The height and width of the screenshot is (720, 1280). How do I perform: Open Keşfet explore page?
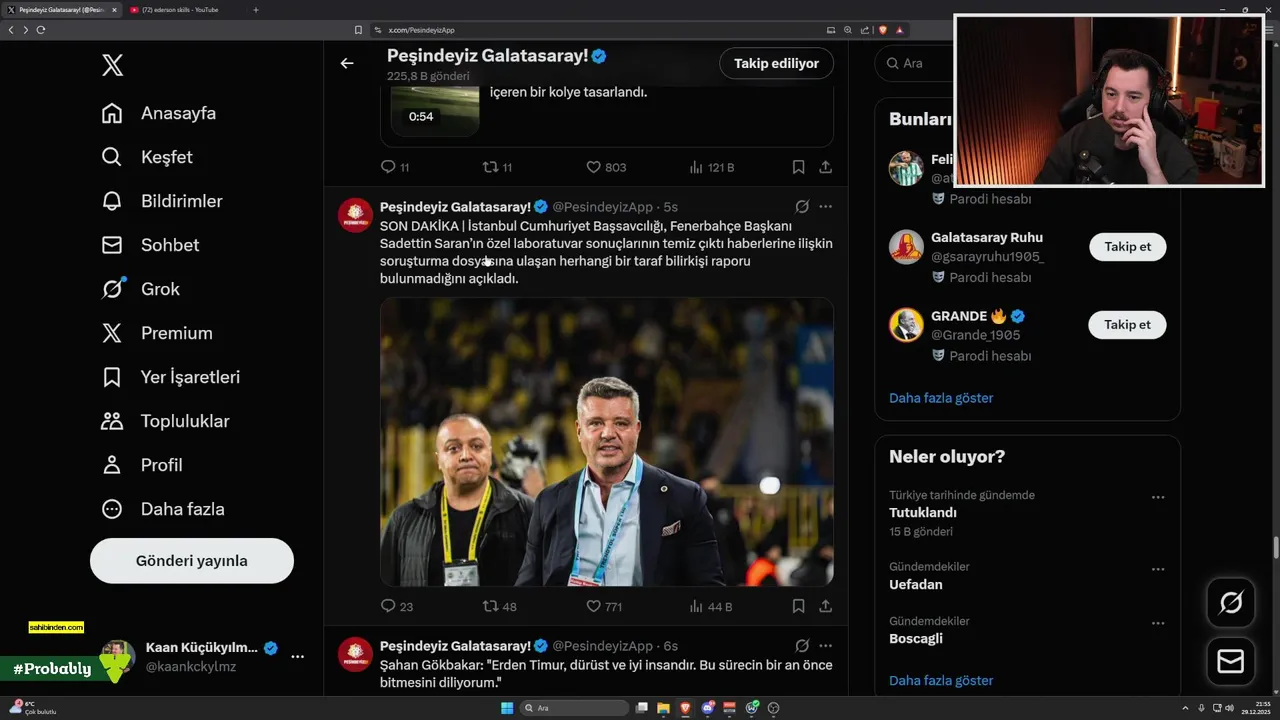pos(147,157)
